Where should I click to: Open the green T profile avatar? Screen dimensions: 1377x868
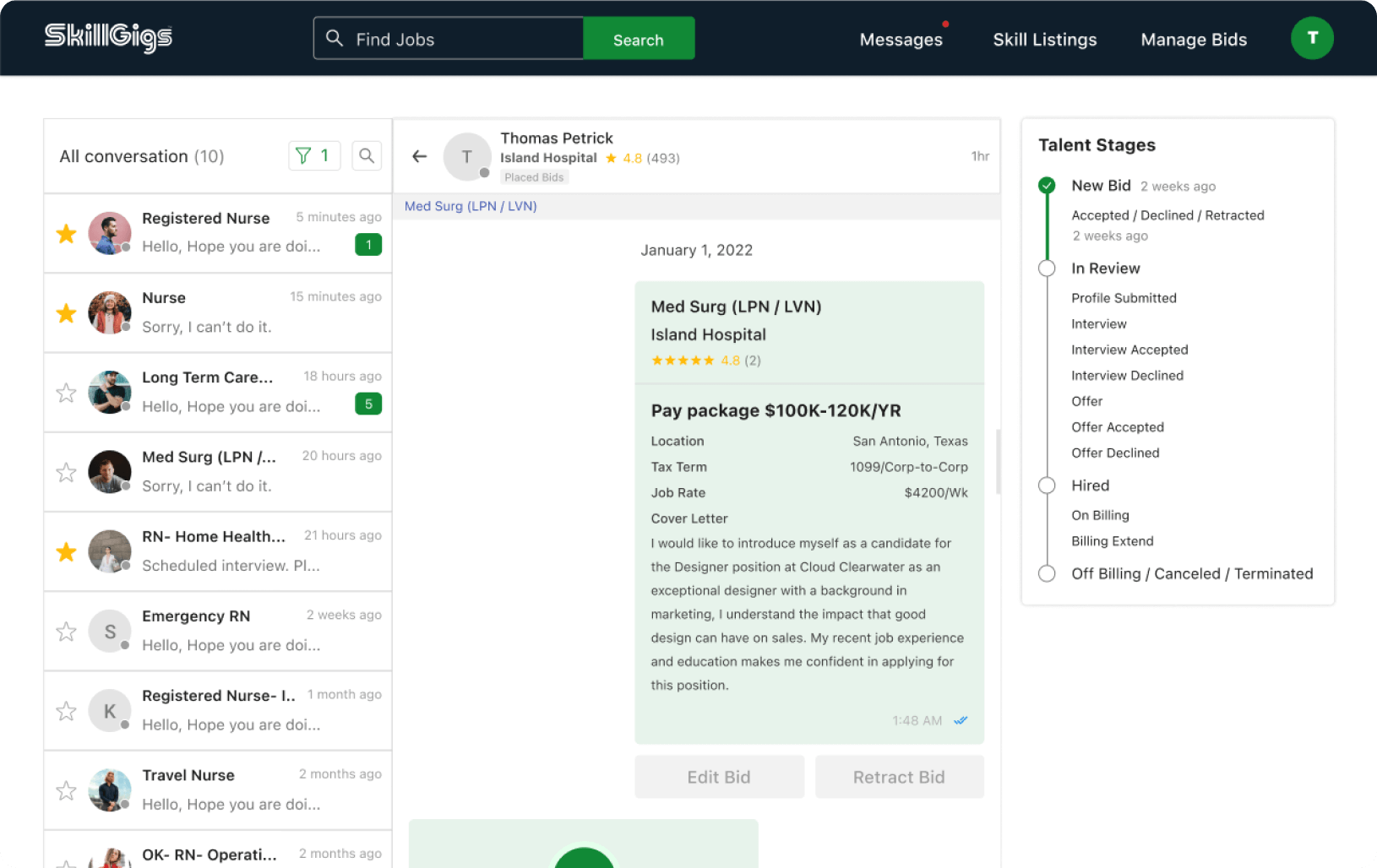[1311, 38]
